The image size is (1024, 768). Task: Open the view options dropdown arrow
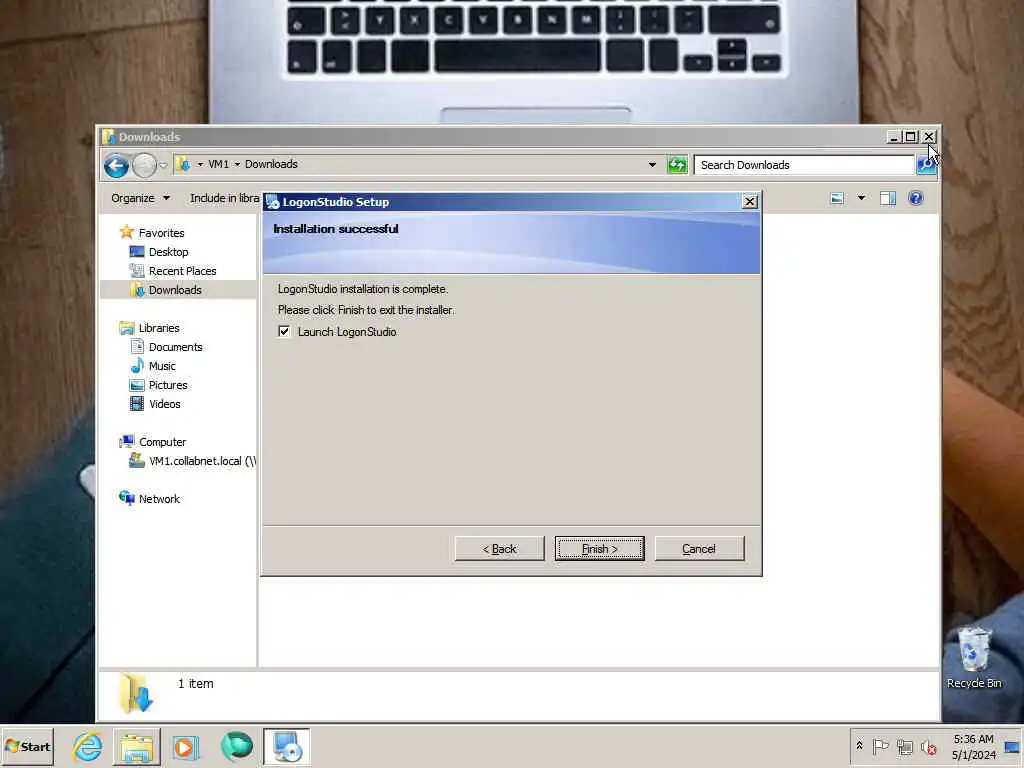coord(861,198)
